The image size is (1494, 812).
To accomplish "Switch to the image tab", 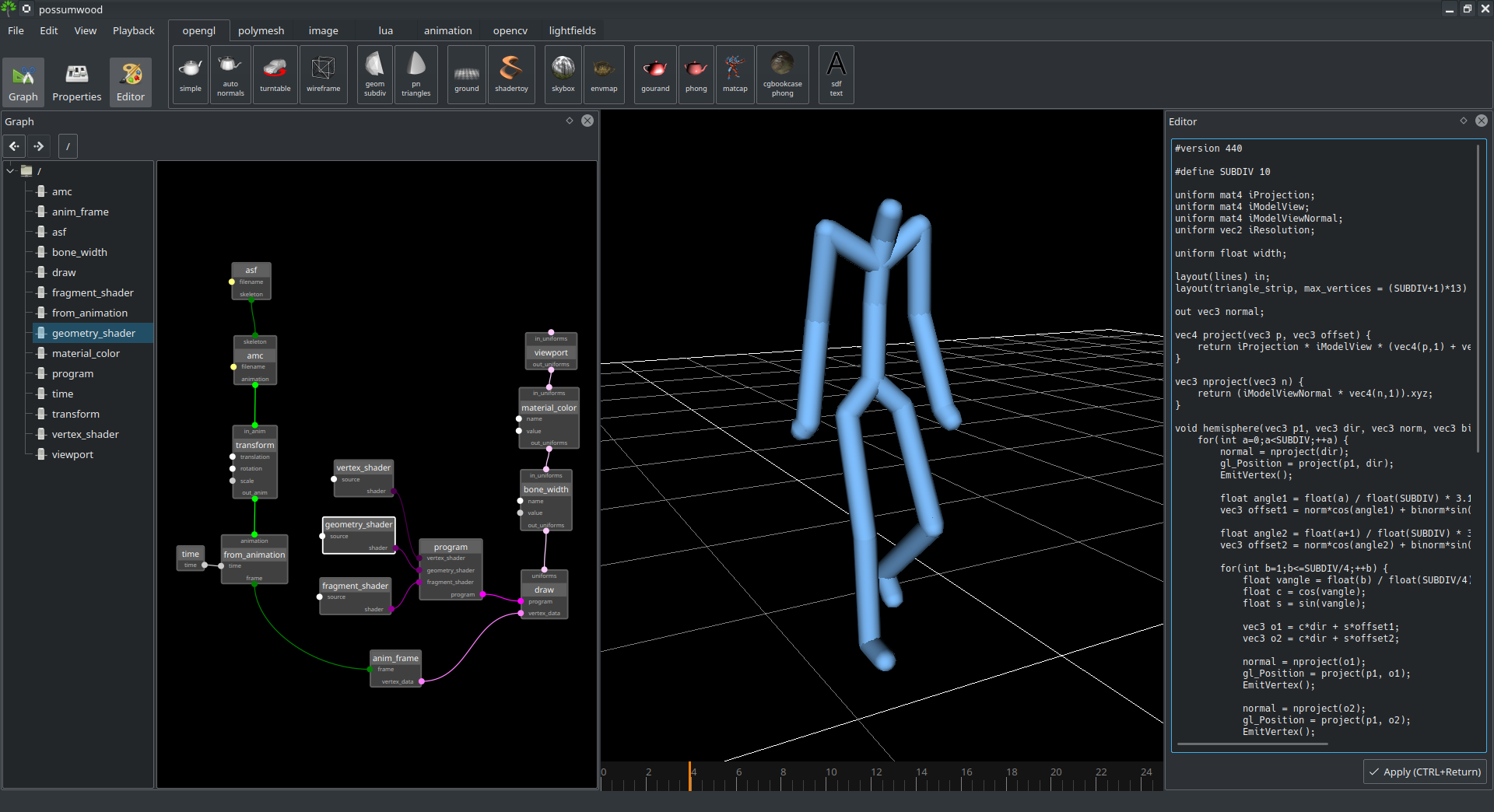I will click(x=324, y=30).
